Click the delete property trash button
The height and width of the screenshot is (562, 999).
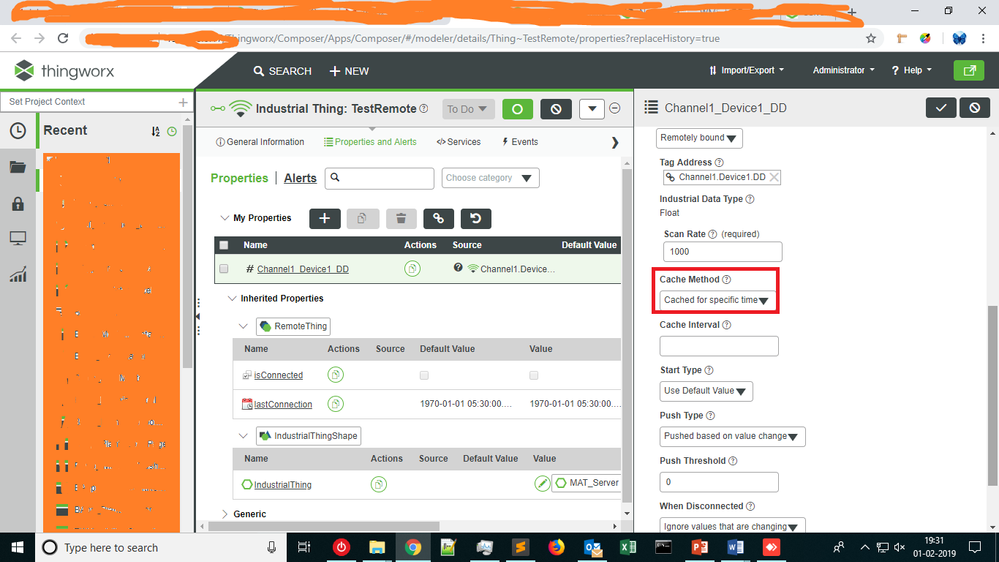401,219
